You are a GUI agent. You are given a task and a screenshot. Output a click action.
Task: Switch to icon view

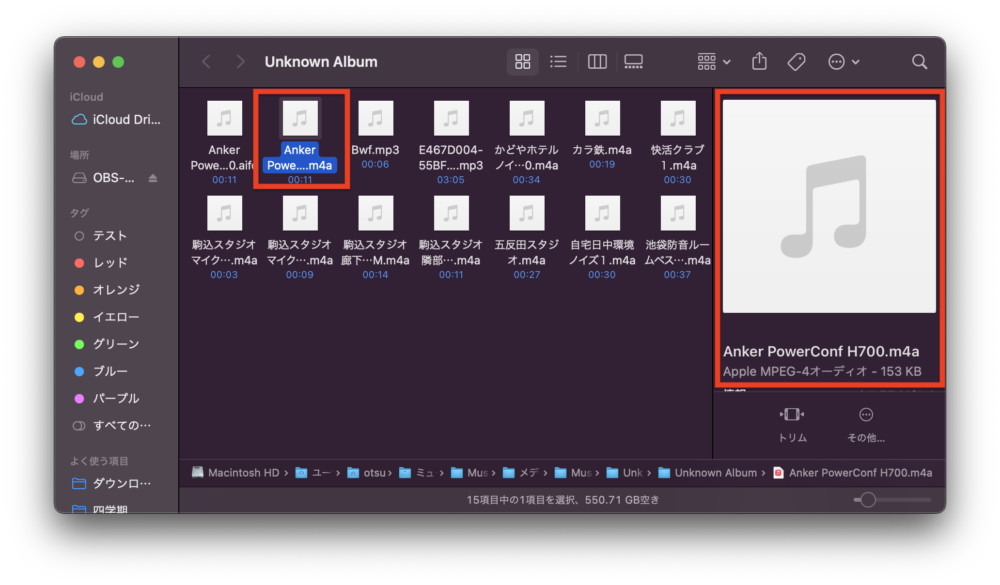pos(522,62)
